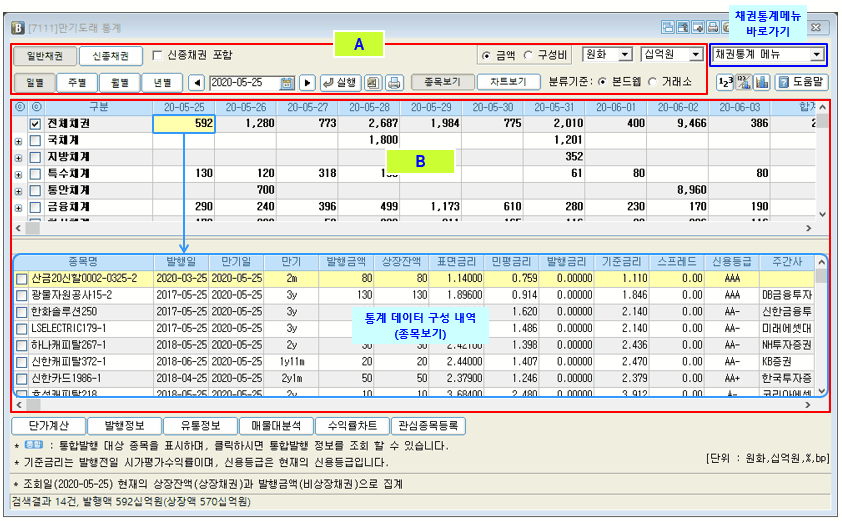842x521 pixels.
Task: Go to previous date with left arrow
Action: click(197, 83)
